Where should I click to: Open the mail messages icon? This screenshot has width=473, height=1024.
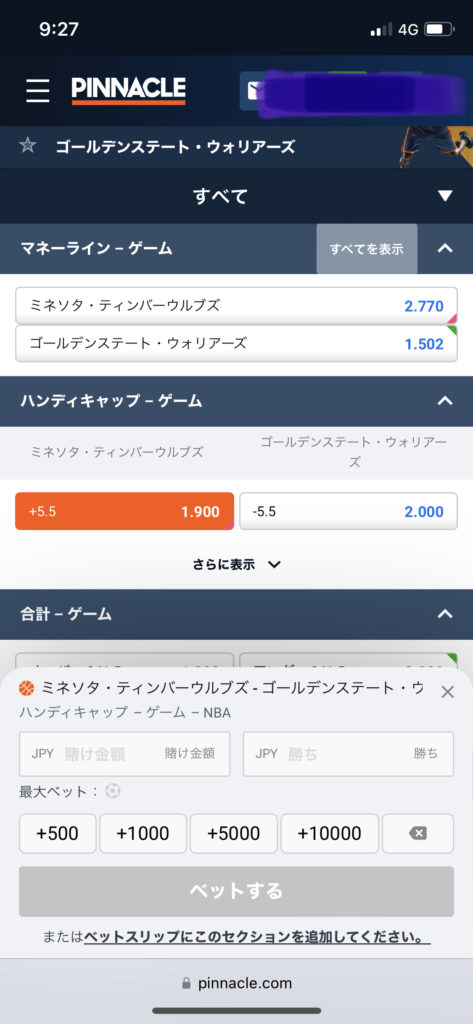coord(253,91)
